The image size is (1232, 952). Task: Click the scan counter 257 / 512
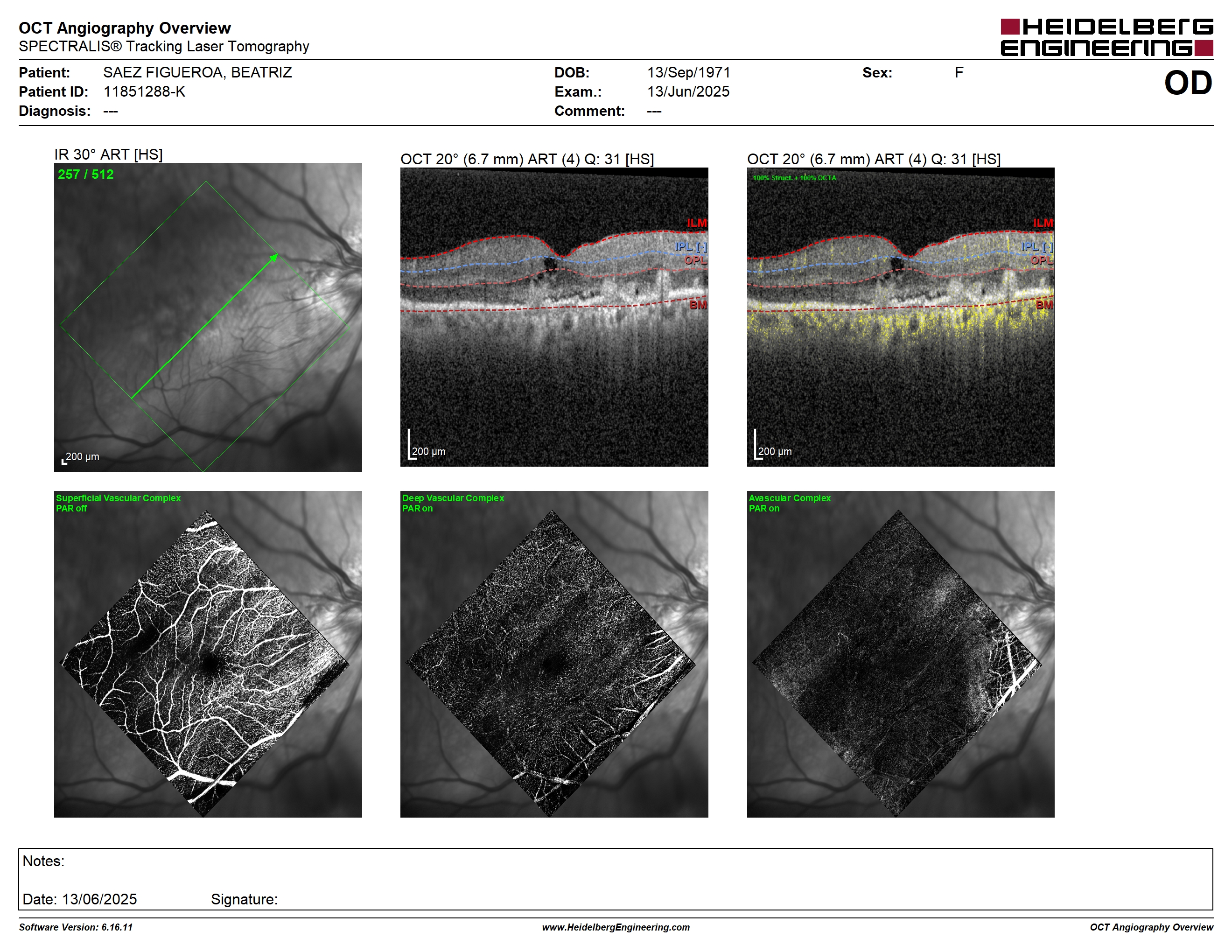tap(86, 174)
